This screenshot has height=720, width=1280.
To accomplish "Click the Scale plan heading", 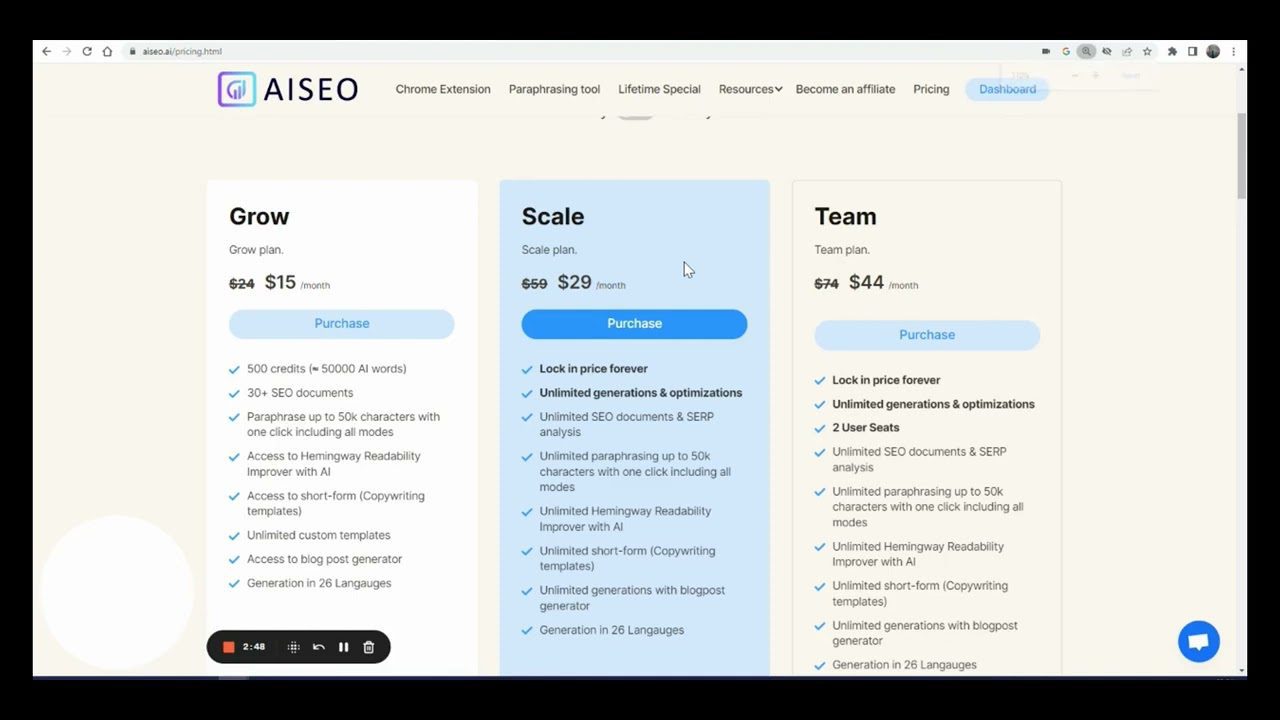I will (x=553, y=216).
